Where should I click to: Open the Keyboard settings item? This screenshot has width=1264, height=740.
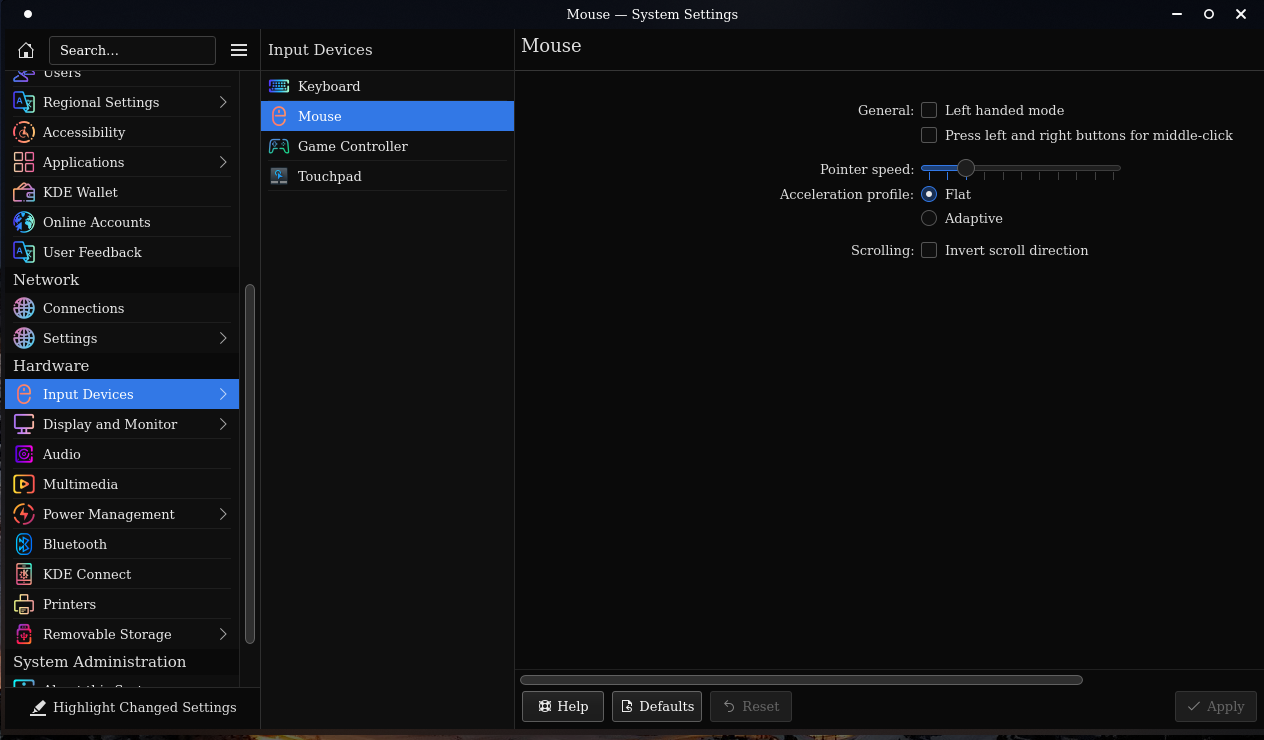[x=329, y=86]
